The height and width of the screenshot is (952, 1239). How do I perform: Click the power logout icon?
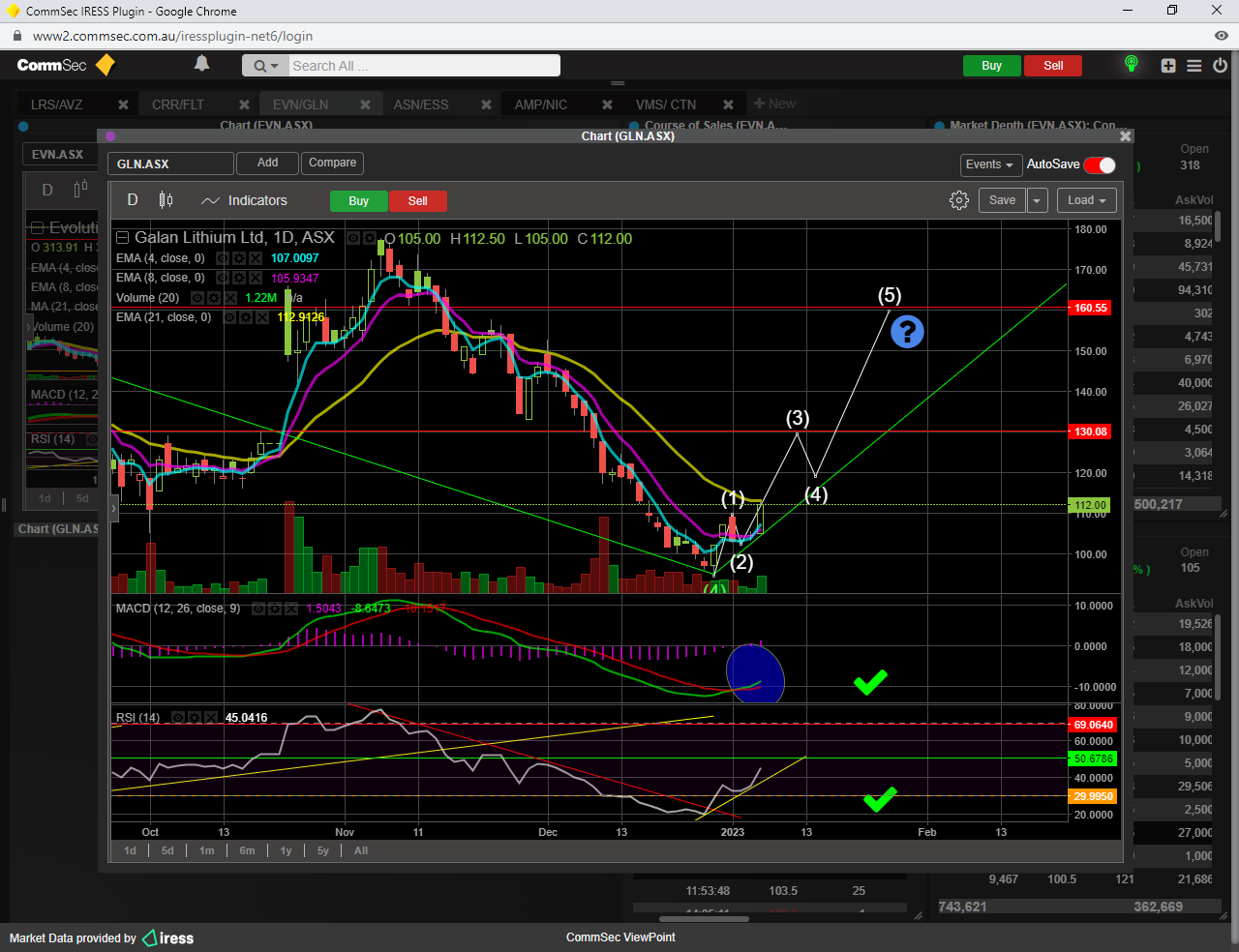coord(1220,66)
